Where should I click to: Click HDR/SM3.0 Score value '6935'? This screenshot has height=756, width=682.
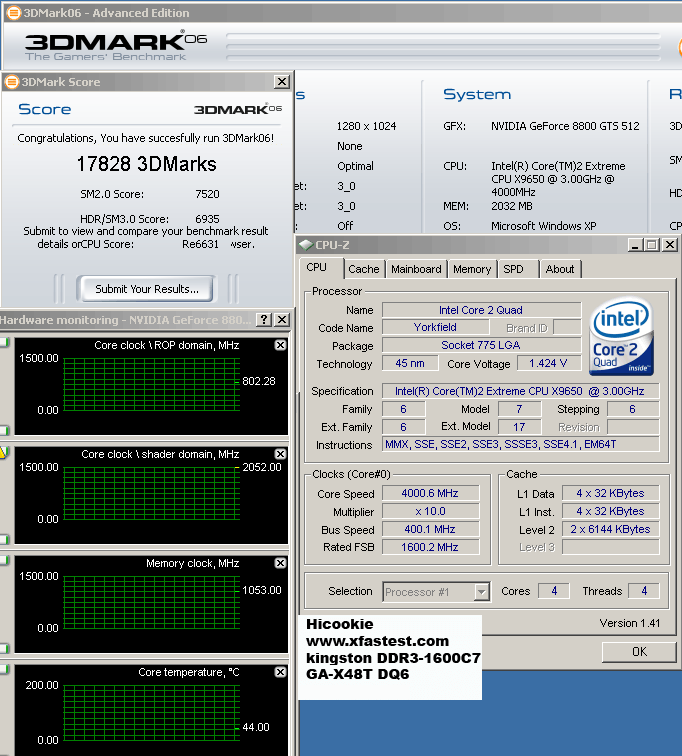point(207,219)
